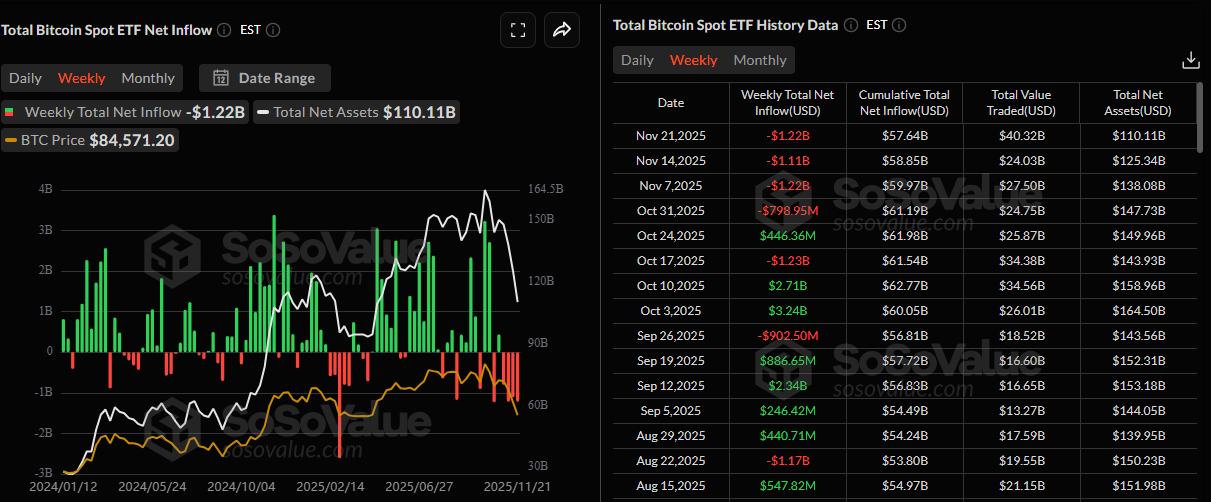
Task: Select Weekly tab in the history table
Action: 693,60
